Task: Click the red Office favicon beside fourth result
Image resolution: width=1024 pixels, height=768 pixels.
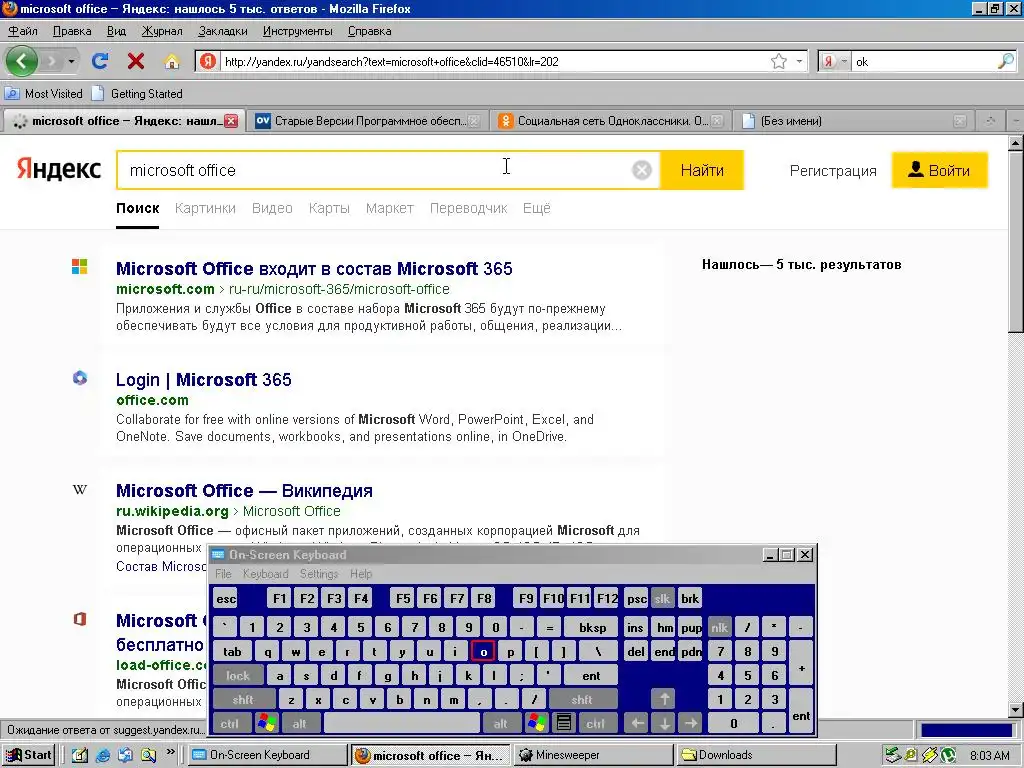Action: point(80,618)
